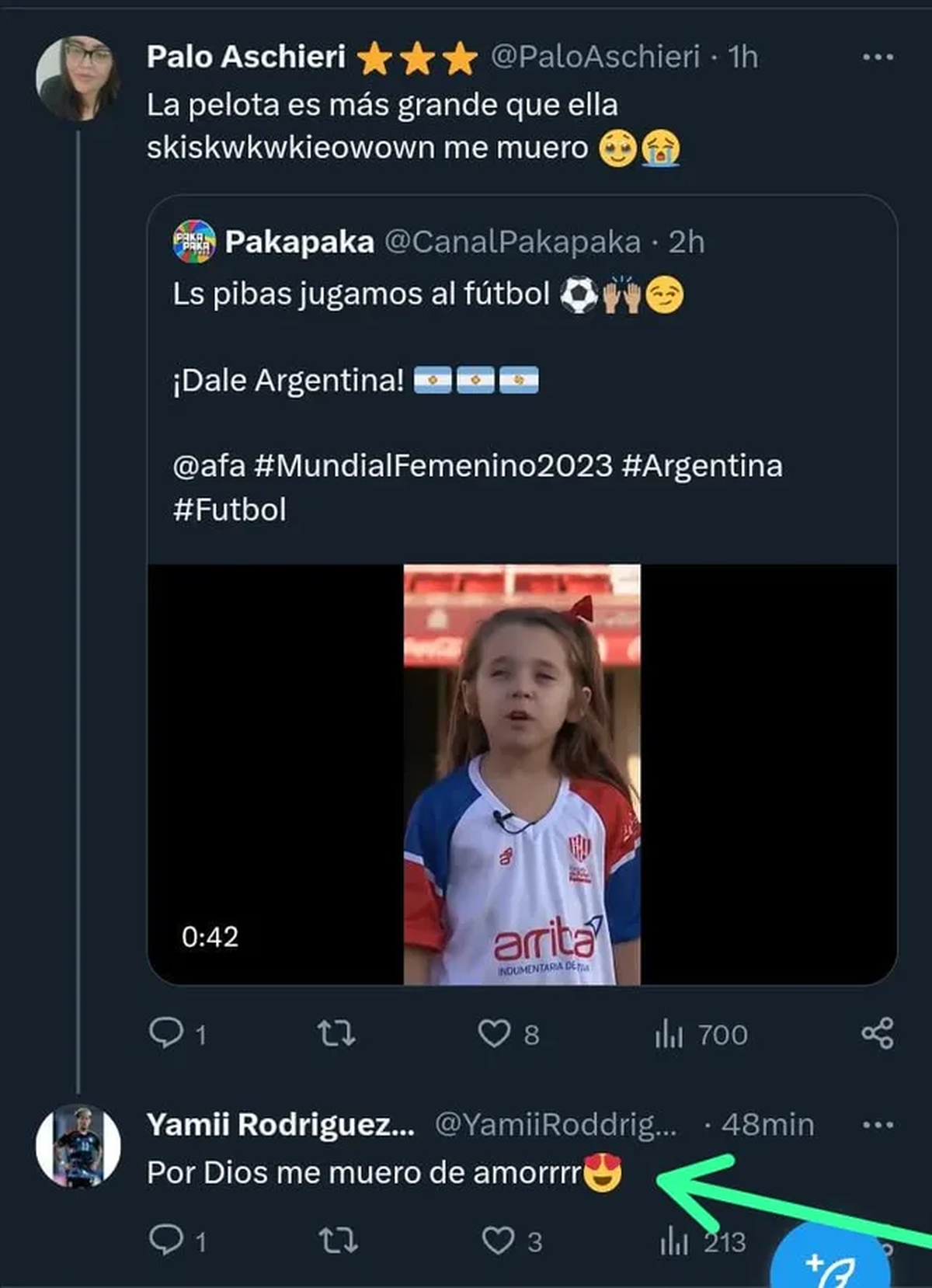Retweet Yamii Rodriguez's reply
932x1288 pixels.
click(338, 1241)
